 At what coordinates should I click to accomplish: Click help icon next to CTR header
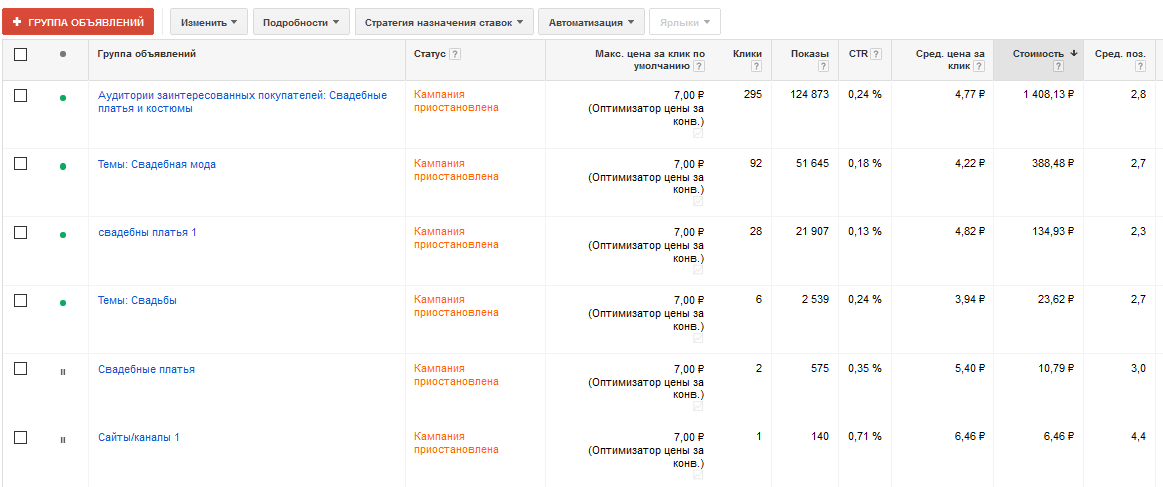tap(876, 54)
